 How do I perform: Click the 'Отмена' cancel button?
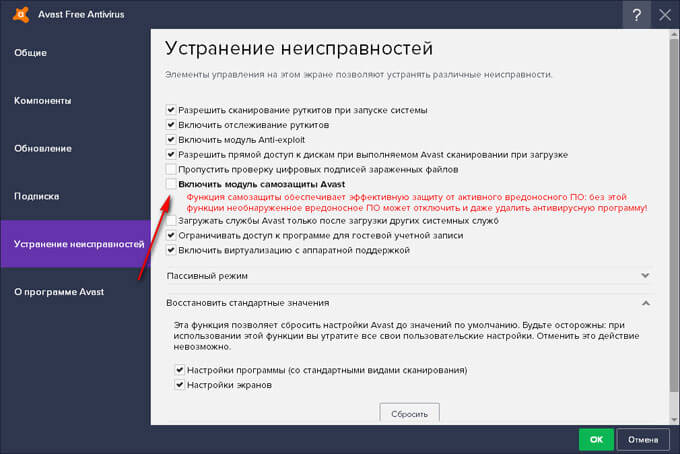tap(643, 440)
